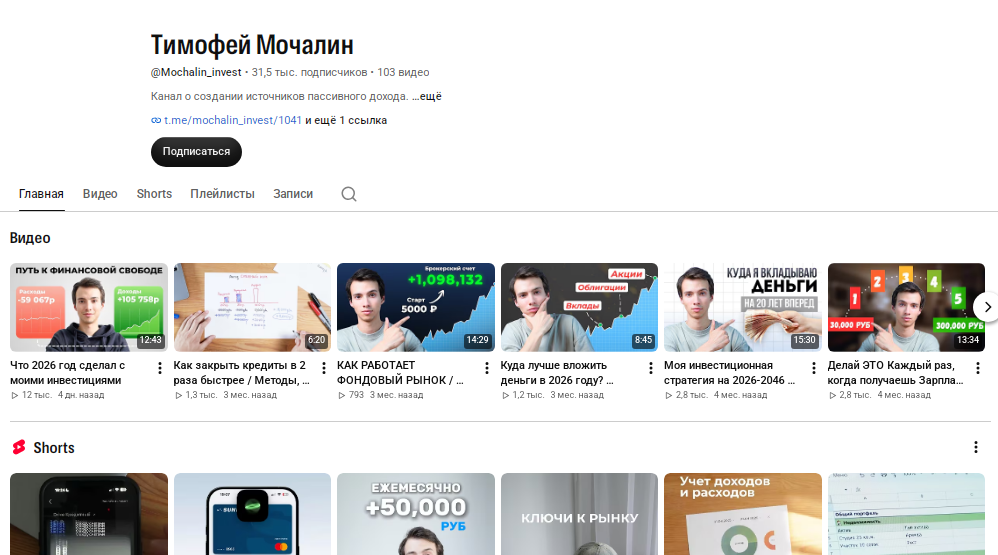Screen dimensions: 998x555
Task: Click 'и ещё 1 ссылка' to see links
Action: coord(346,120)
